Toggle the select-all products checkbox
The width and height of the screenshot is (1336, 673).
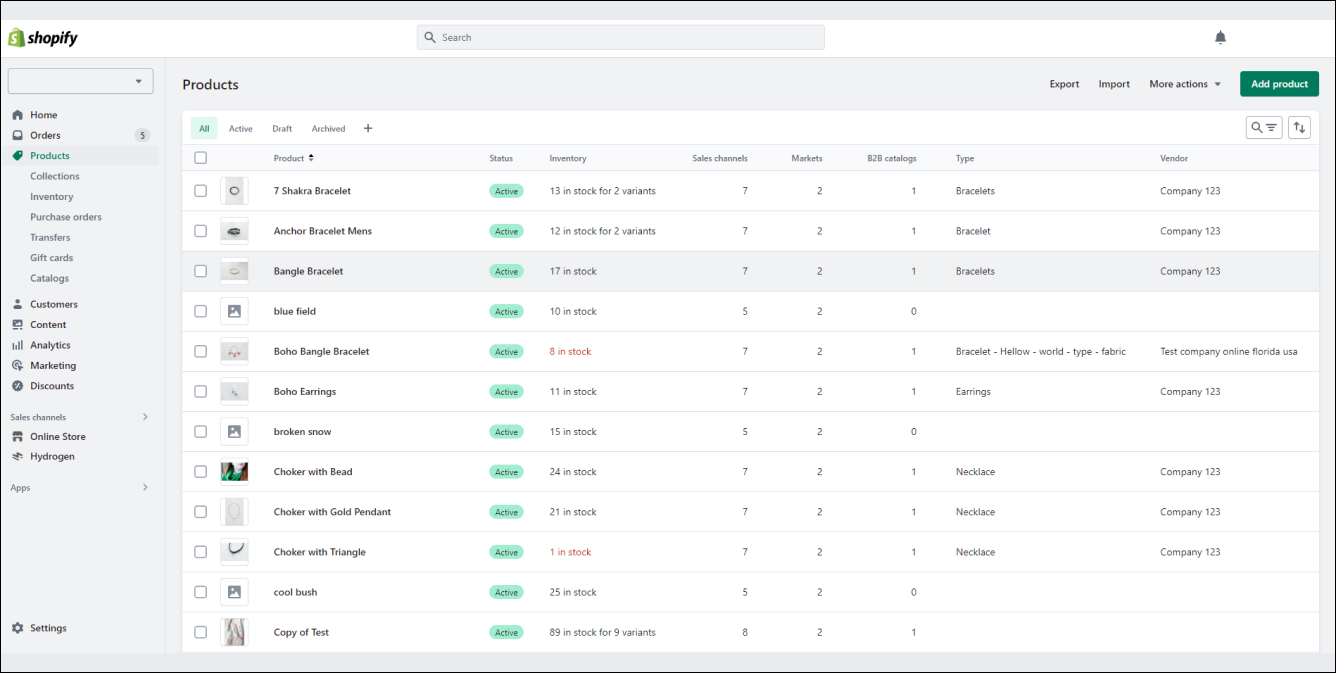pos(201,158)
